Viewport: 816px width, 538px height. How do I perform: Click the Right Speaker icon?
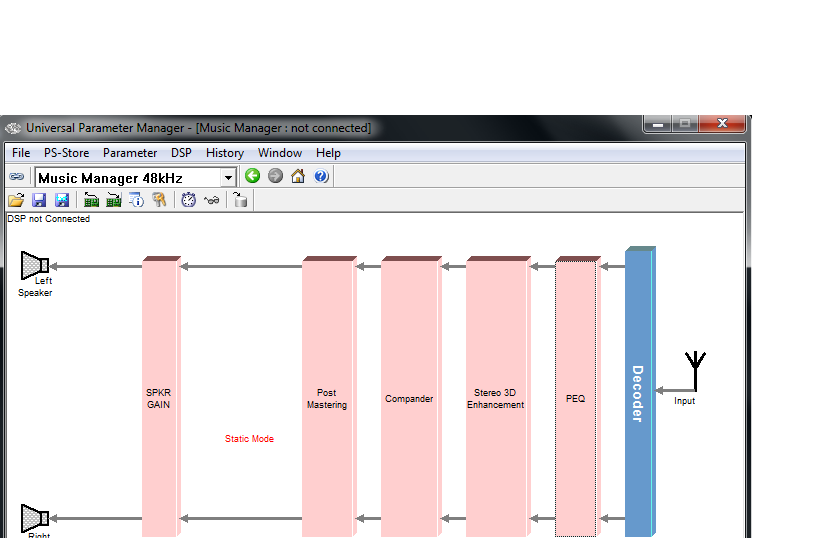pos(35,518)
